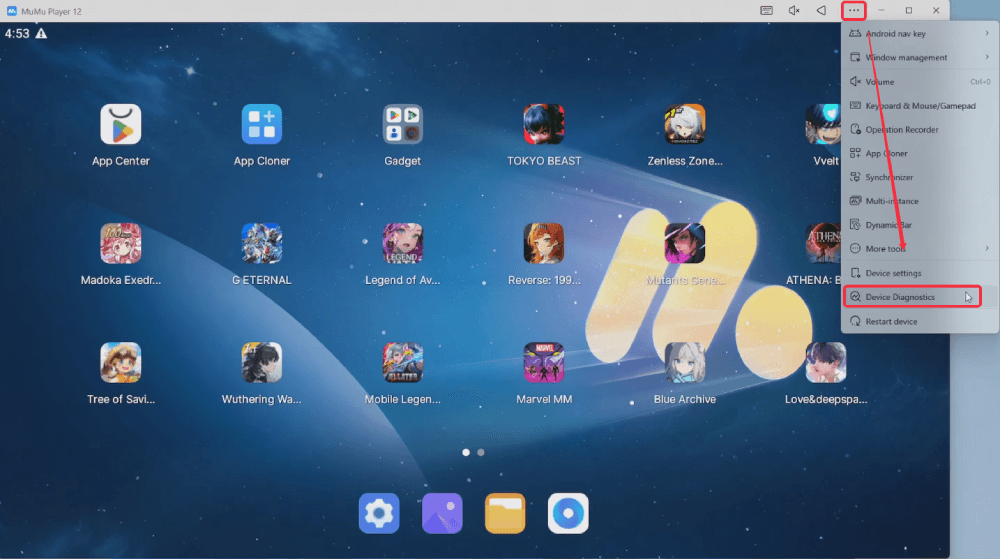Screen dimensions: 1000x559
Task: Open Keyboard & Mouse/Gamepad option
Action: coord(920,106)
